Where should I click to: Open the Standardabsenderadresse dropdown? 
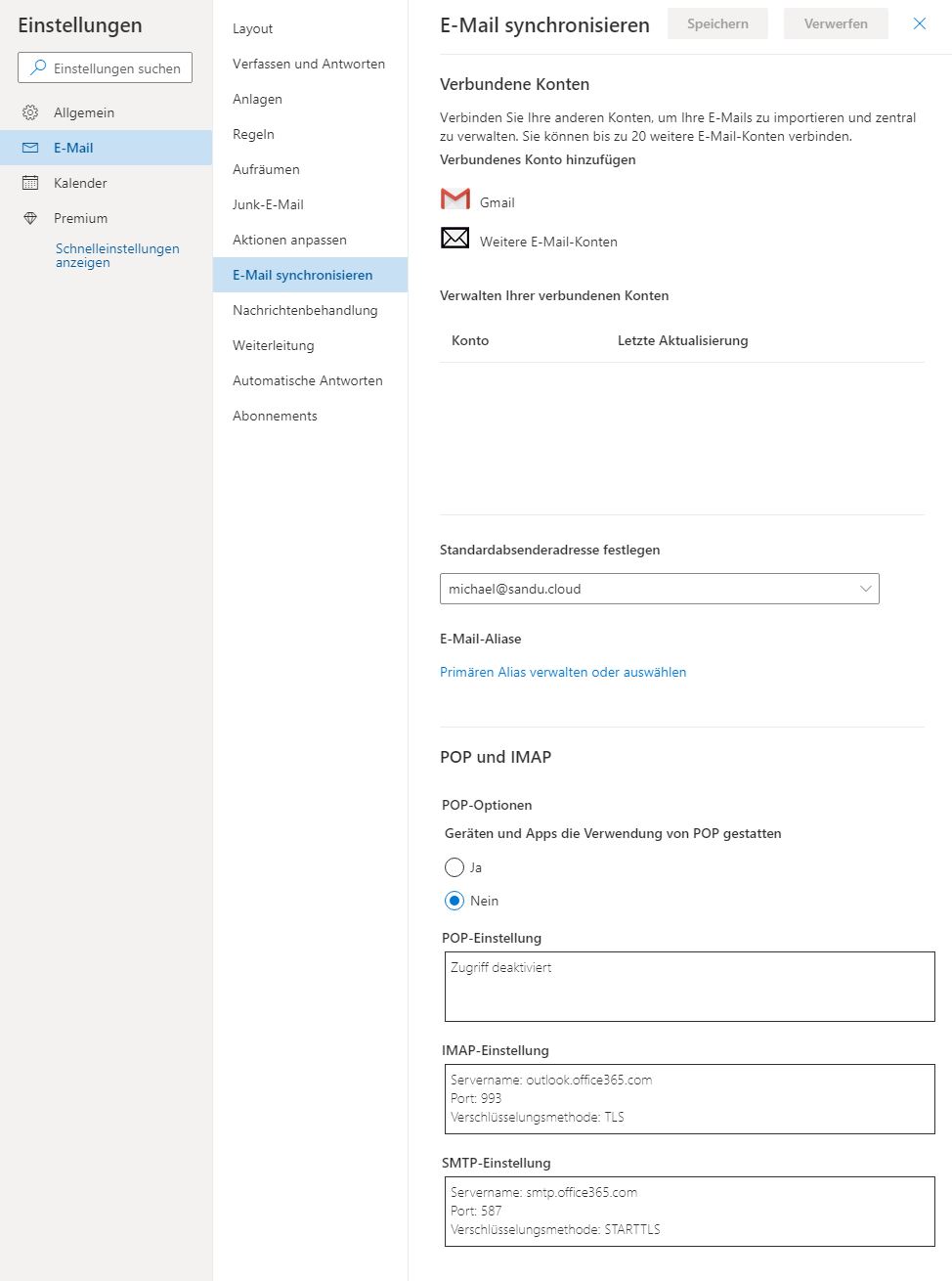pos(660,589)
